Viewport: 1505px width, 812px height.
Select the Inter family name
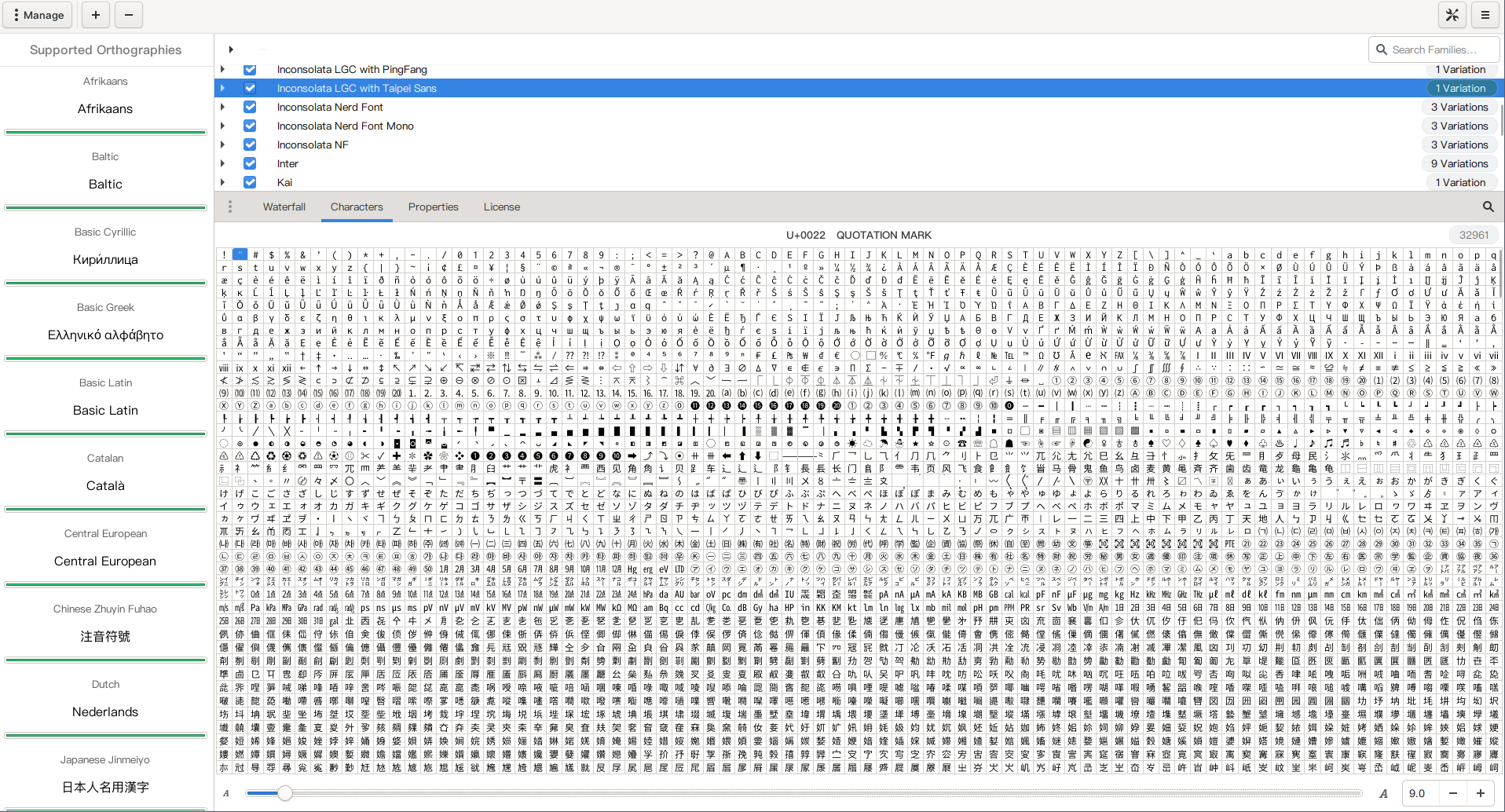click(x=287, y=163)
